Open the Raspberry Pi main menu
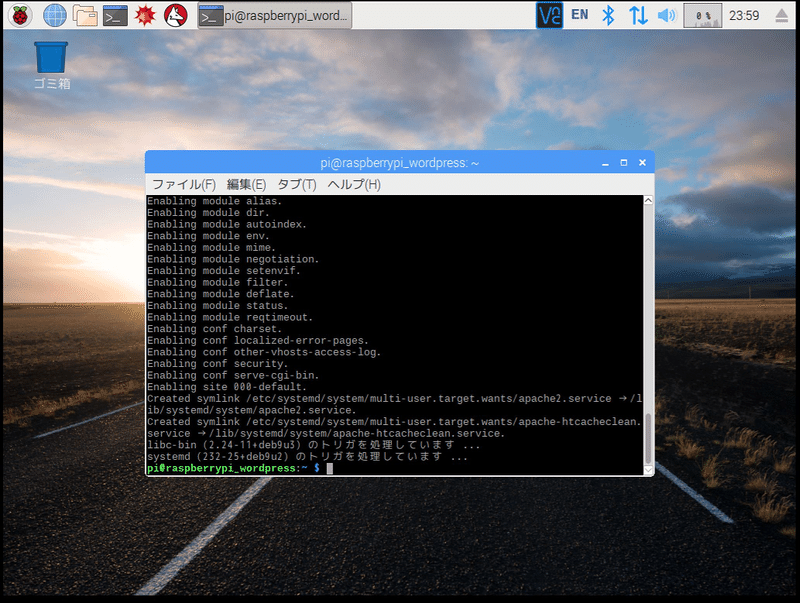Viewport: 800px width, 603px height. tap(20, 15)
